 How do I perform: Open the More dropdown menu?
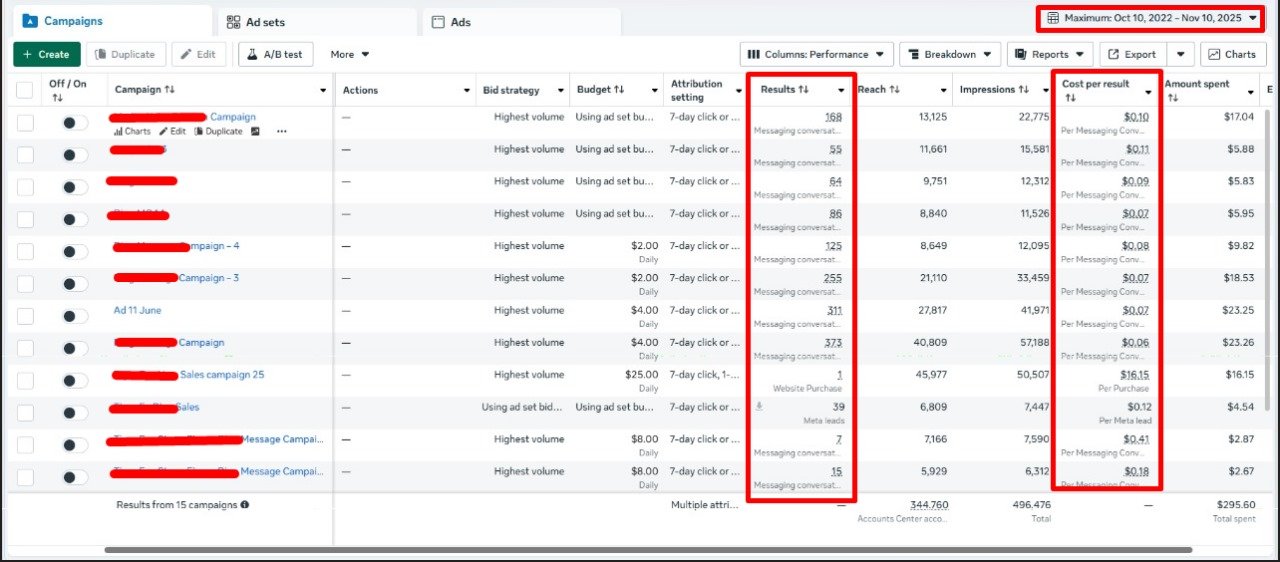[350, 54]
